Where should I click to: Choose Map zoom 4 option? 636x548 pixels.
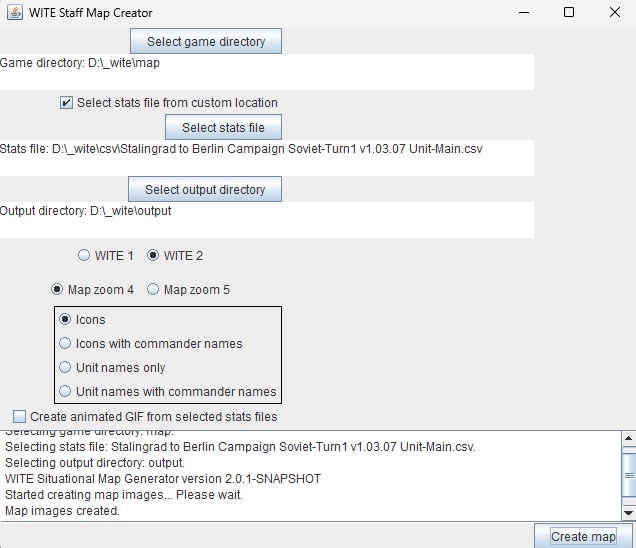[58, 289]
